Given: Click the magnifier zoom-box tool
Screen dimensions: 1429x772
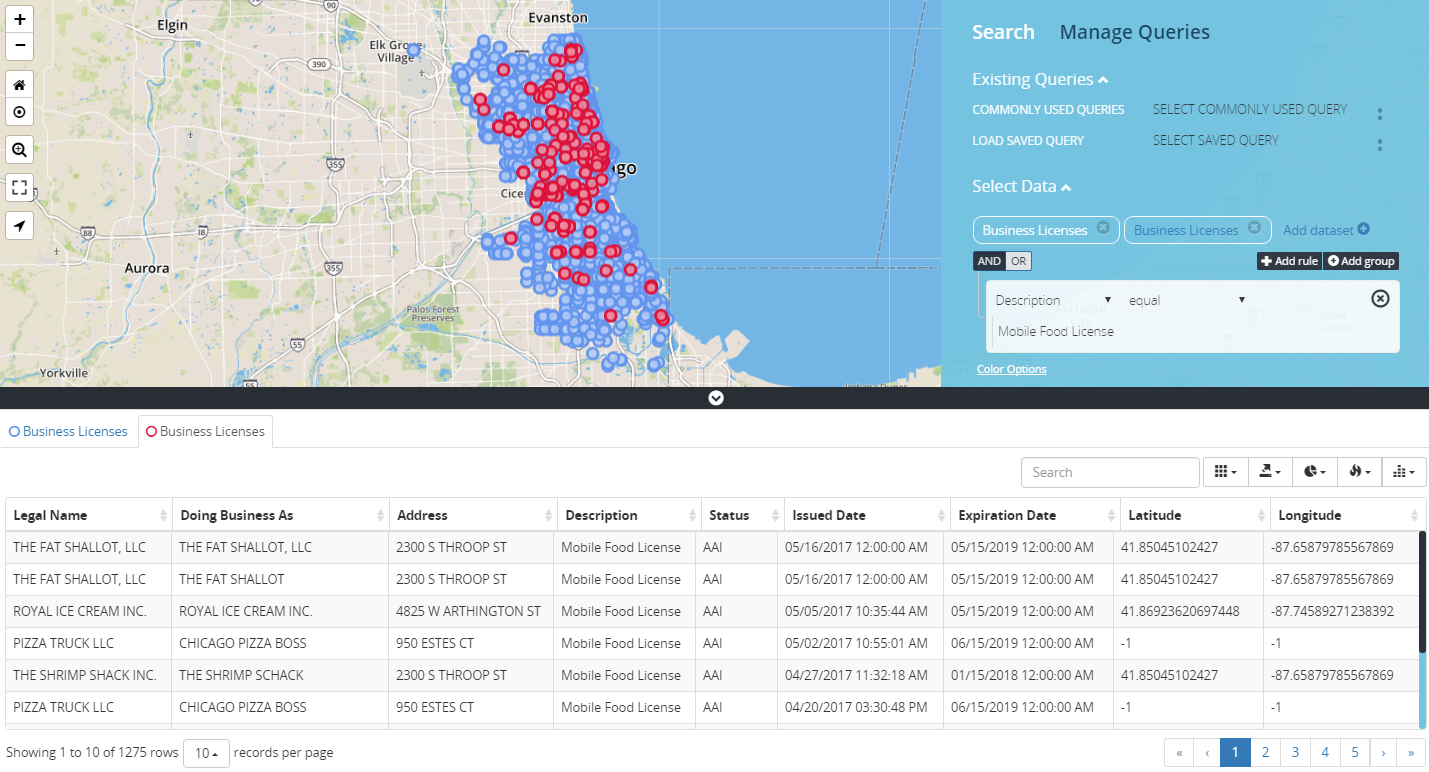Looking at the screenshot, I should pyautogui.click(x=19, y=150).
